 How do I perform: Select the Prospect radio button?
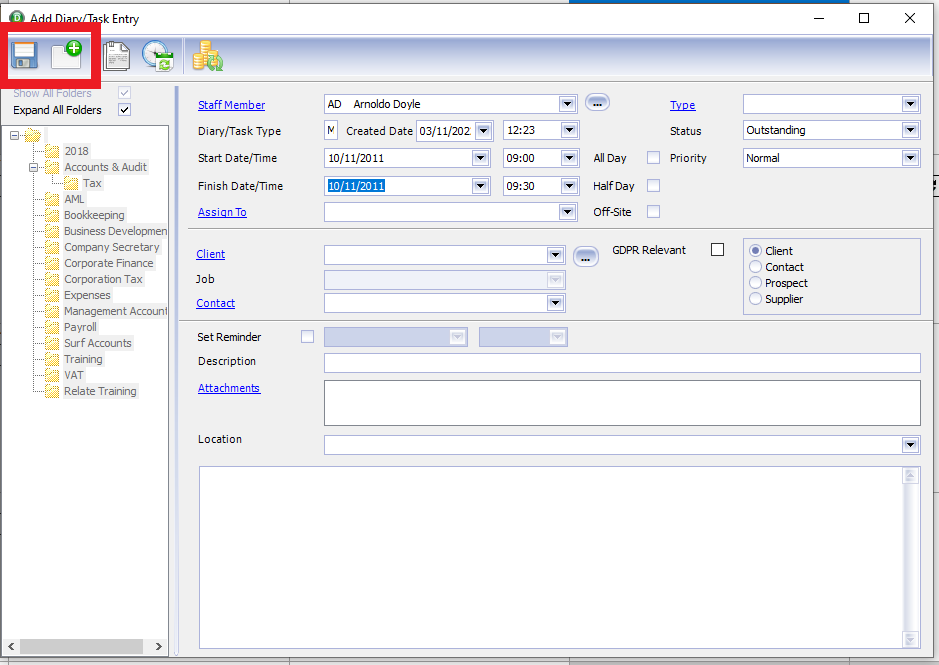[x=756, y=283]
